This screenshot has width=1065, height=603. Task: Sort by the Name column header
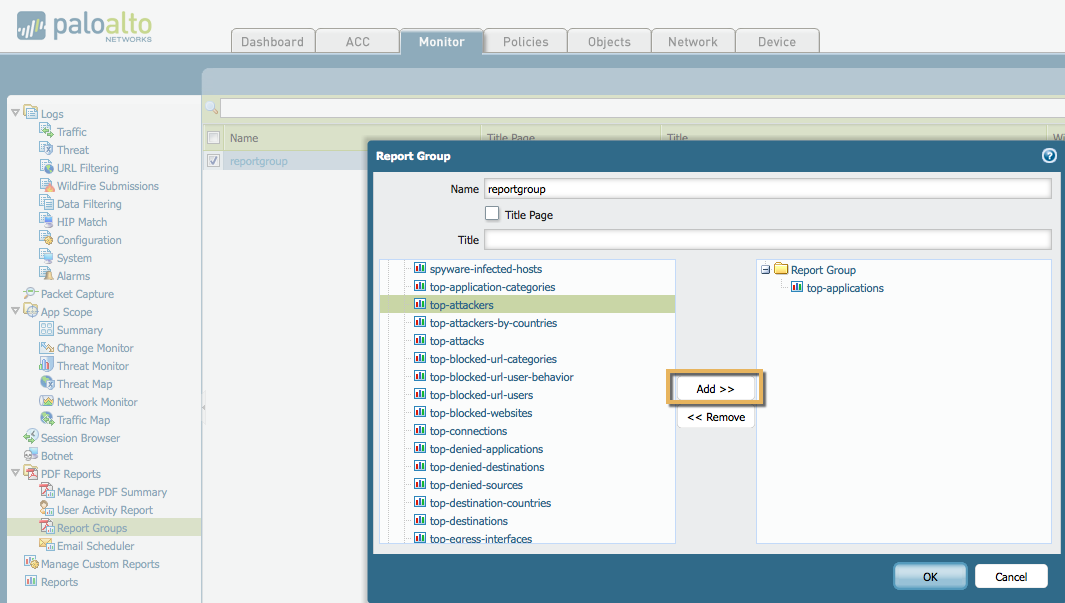tap(244, 138)
